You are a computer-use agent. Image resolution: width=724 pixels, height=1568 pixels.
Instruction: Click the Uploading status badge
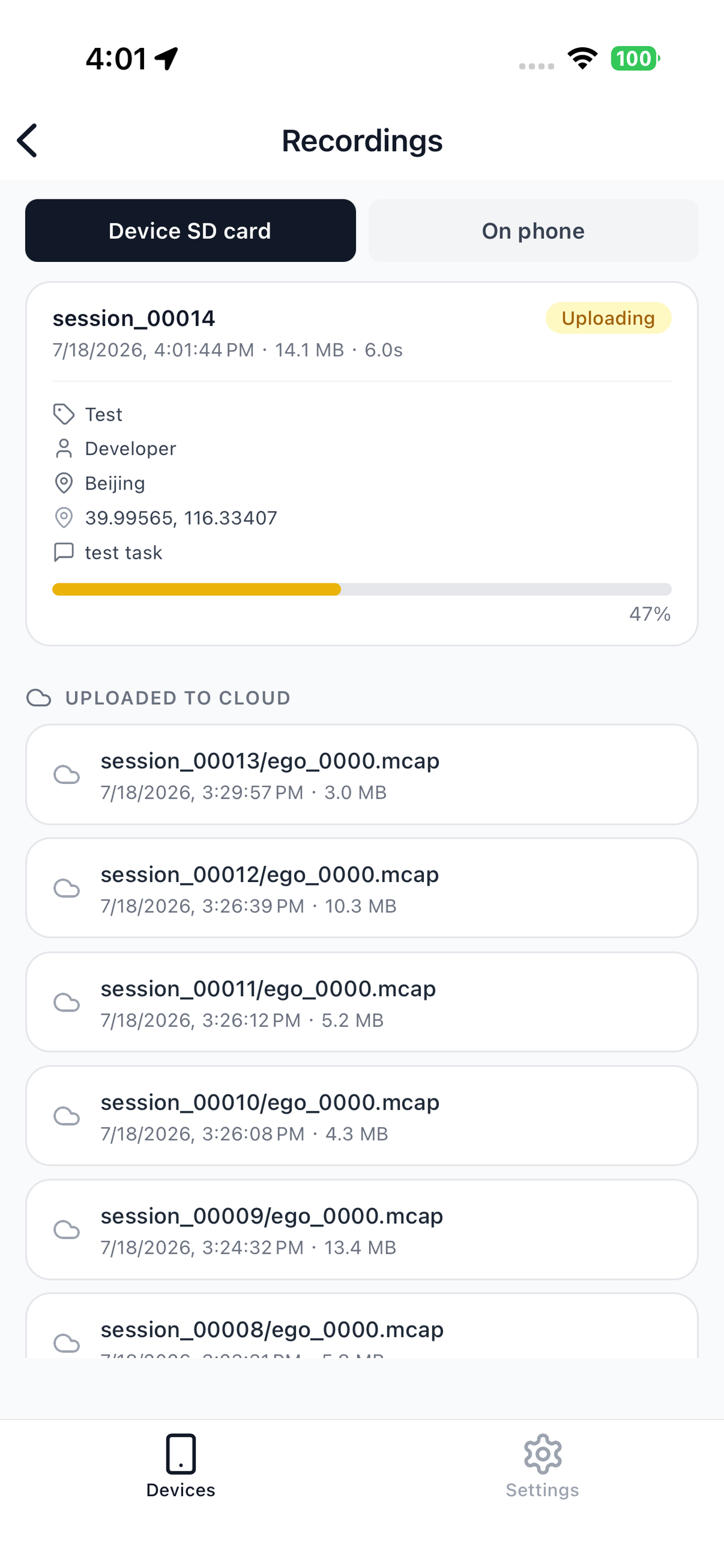click(x=609, y=318)
